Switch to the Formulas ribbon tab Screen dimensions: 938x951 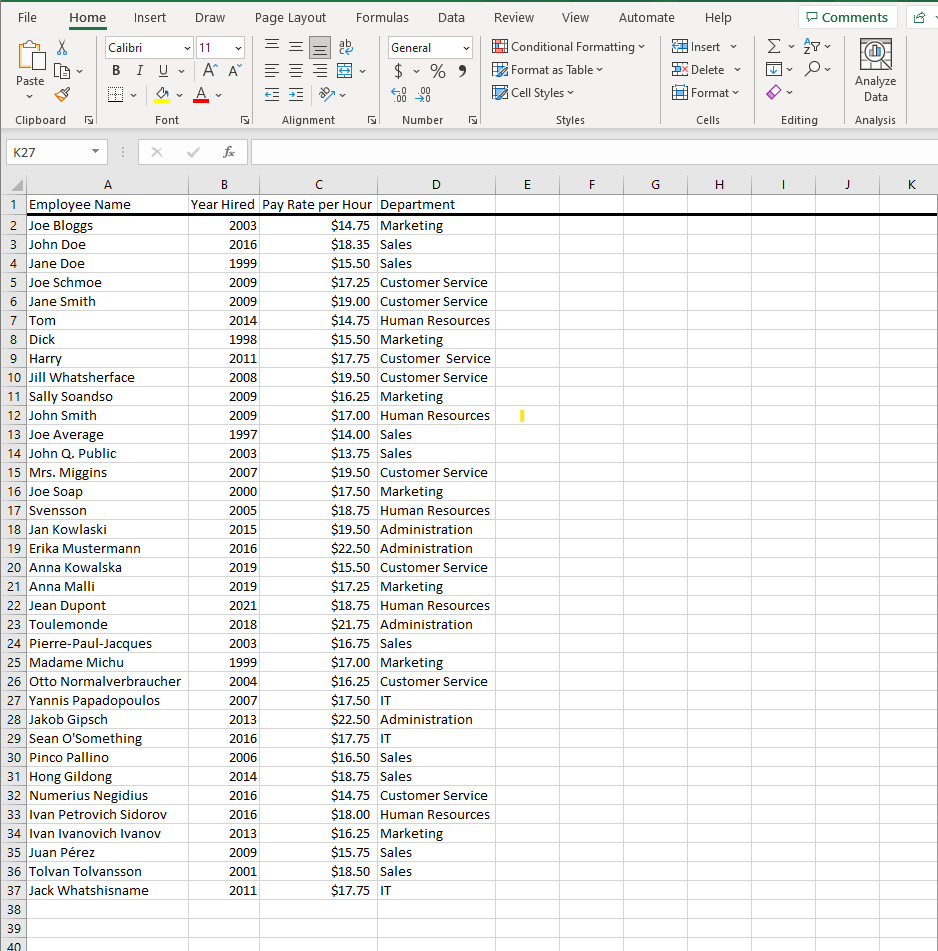point(382,18)
